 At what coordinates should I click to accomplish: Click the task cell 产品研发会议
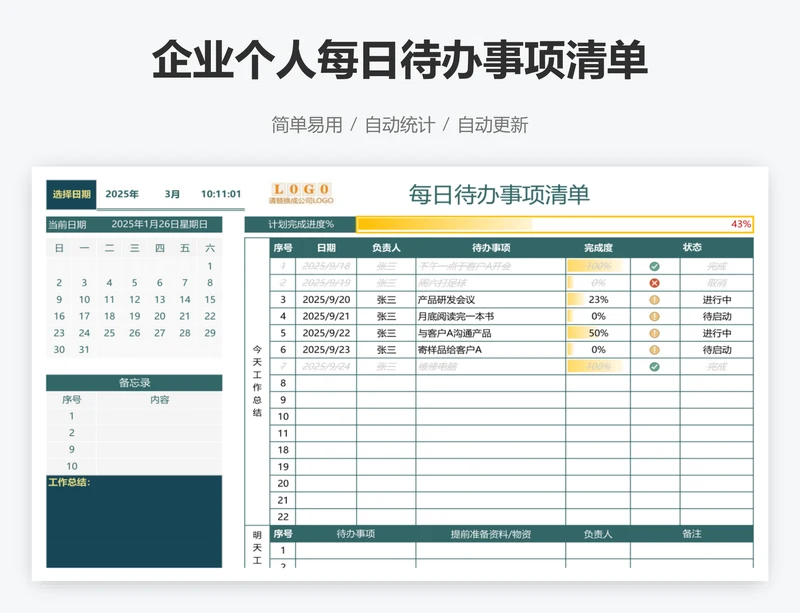[491, 300]
